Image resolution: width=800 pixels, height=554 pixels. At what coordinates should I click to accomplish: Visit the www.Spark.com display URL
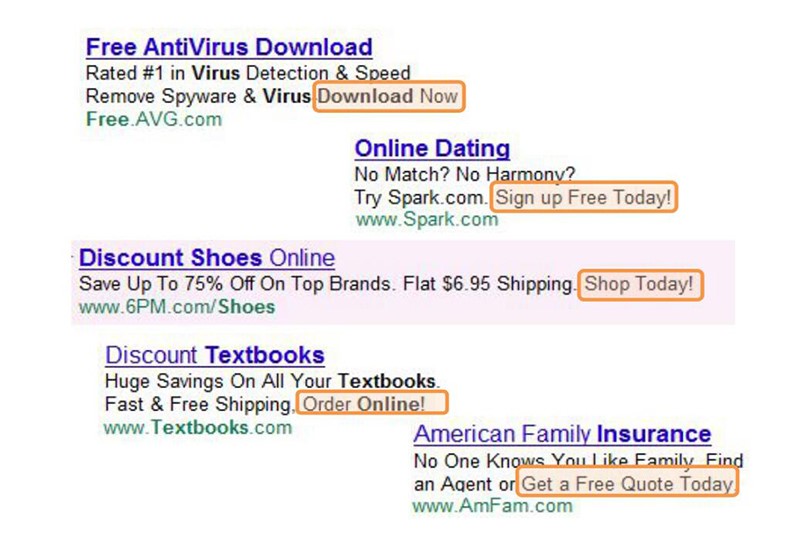[426, 219]
